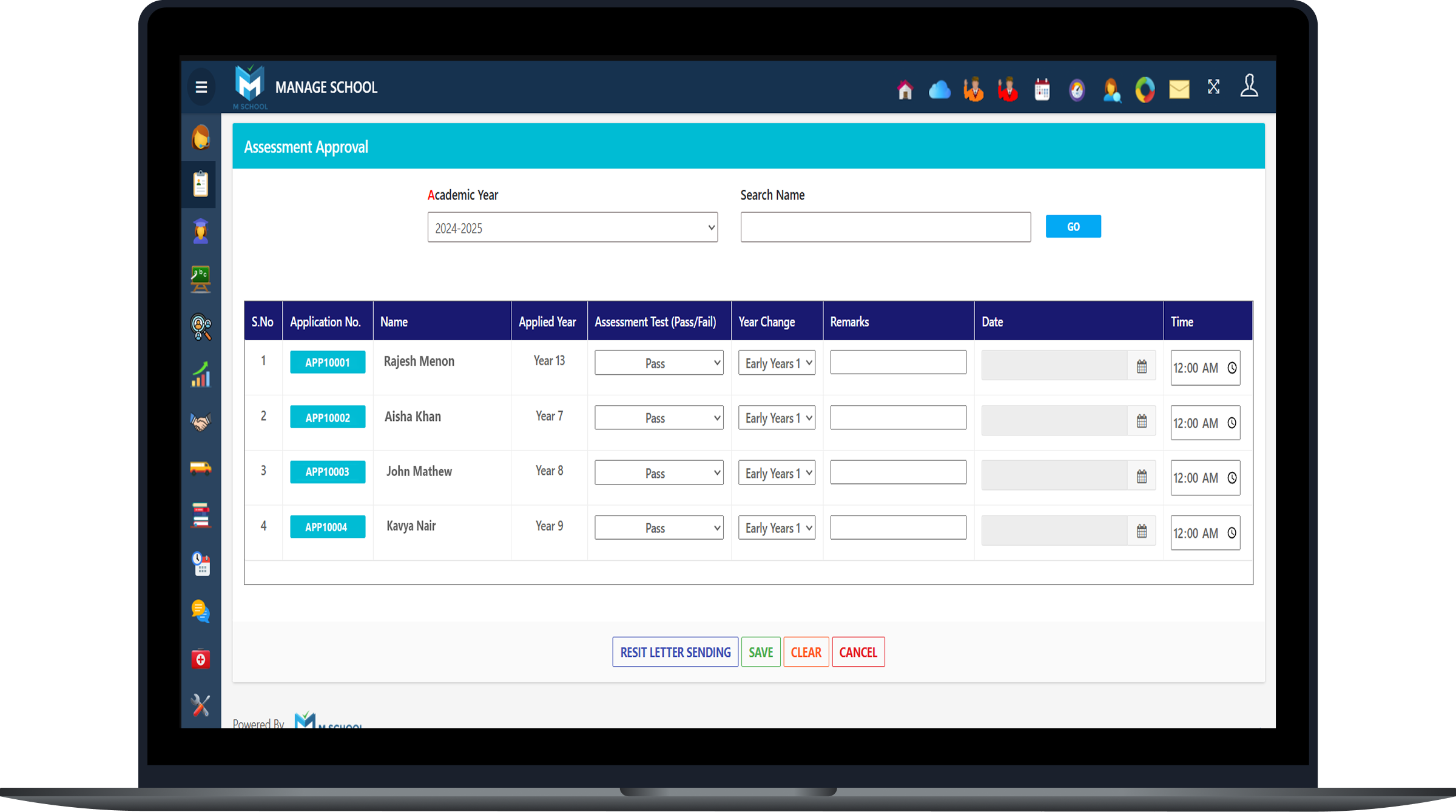Click the CLEAR button
Viewport: 1456px width, 812px height.
click(806, 652)
